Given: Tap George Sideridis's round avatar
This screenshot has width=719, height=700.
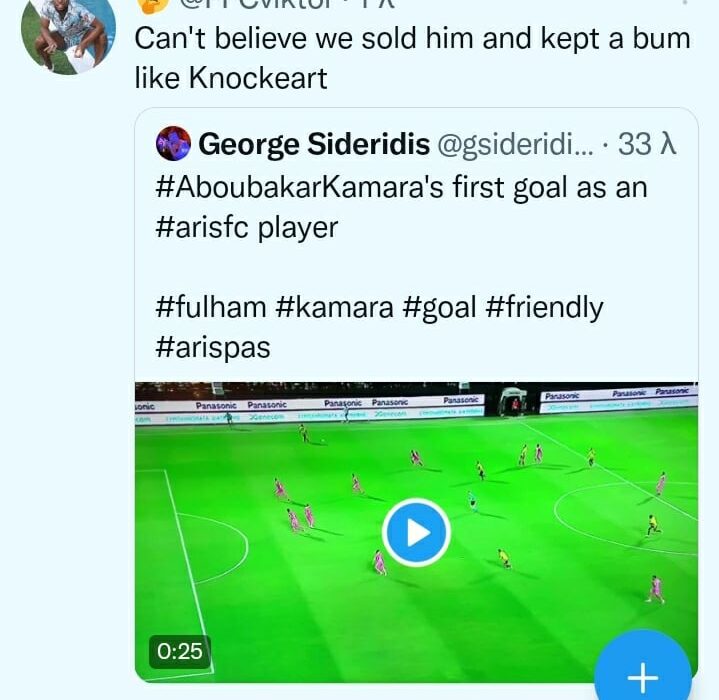Looking at the screenshot, I should 174,144.
